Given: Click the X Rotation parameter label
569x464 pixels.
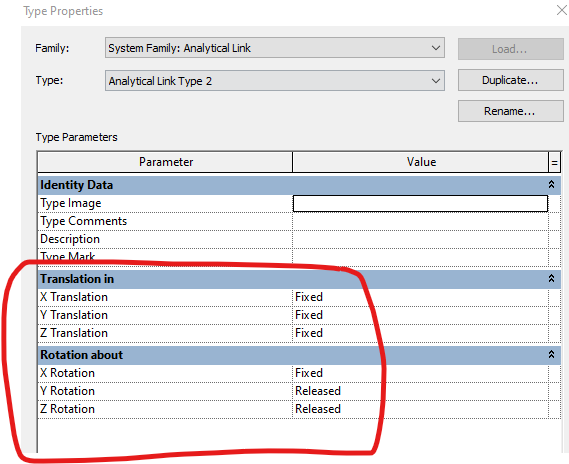Looking at the screenshot, I should coord(67,373).
